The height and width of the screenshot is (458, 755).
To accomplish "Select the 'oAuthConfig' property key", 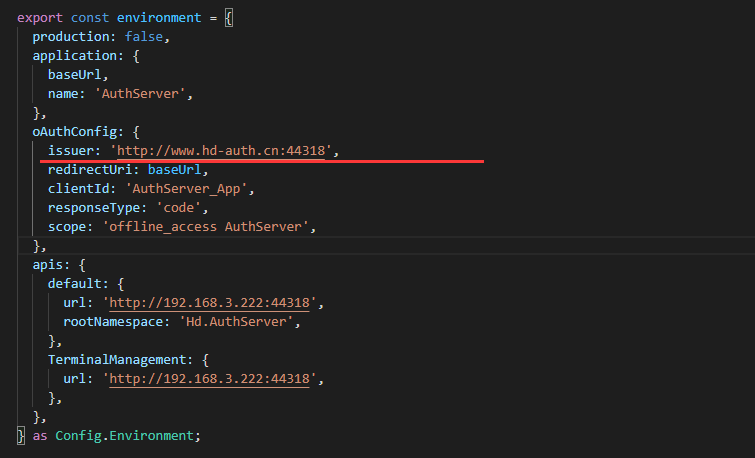I will (74, 132).
